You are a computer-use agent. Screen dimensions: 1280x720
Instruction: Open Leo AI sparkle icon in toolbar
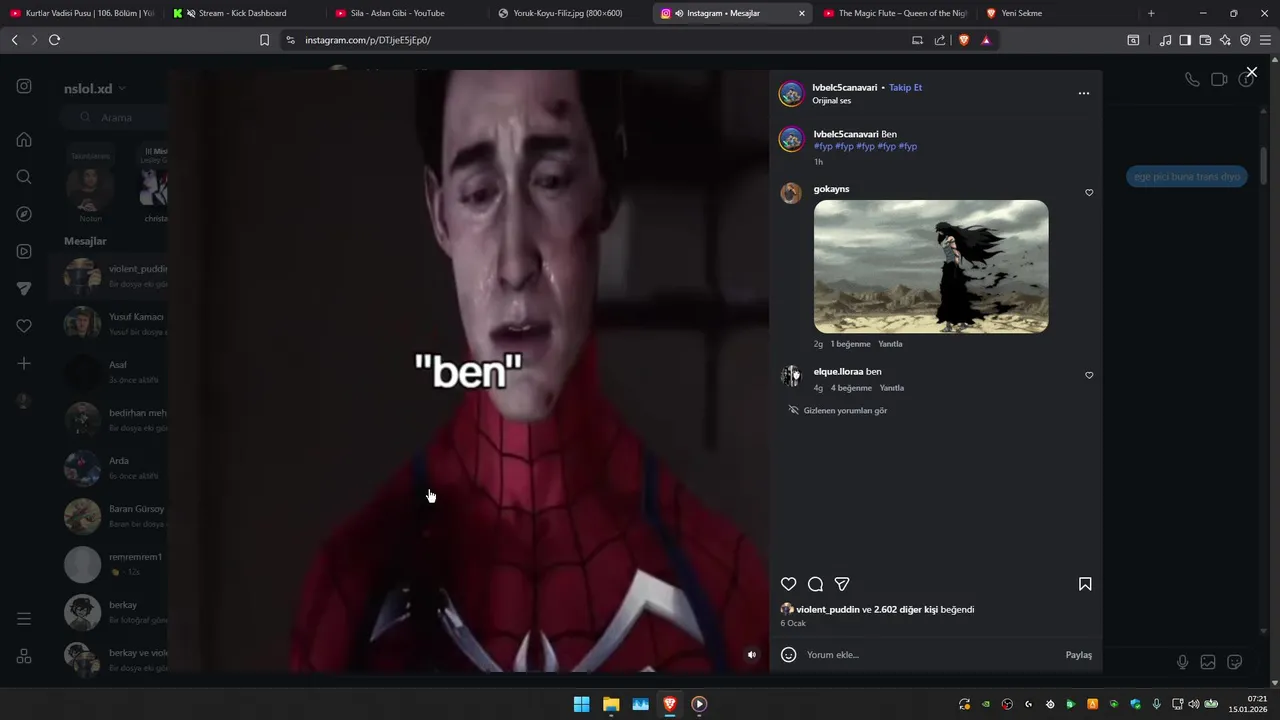1225,40
